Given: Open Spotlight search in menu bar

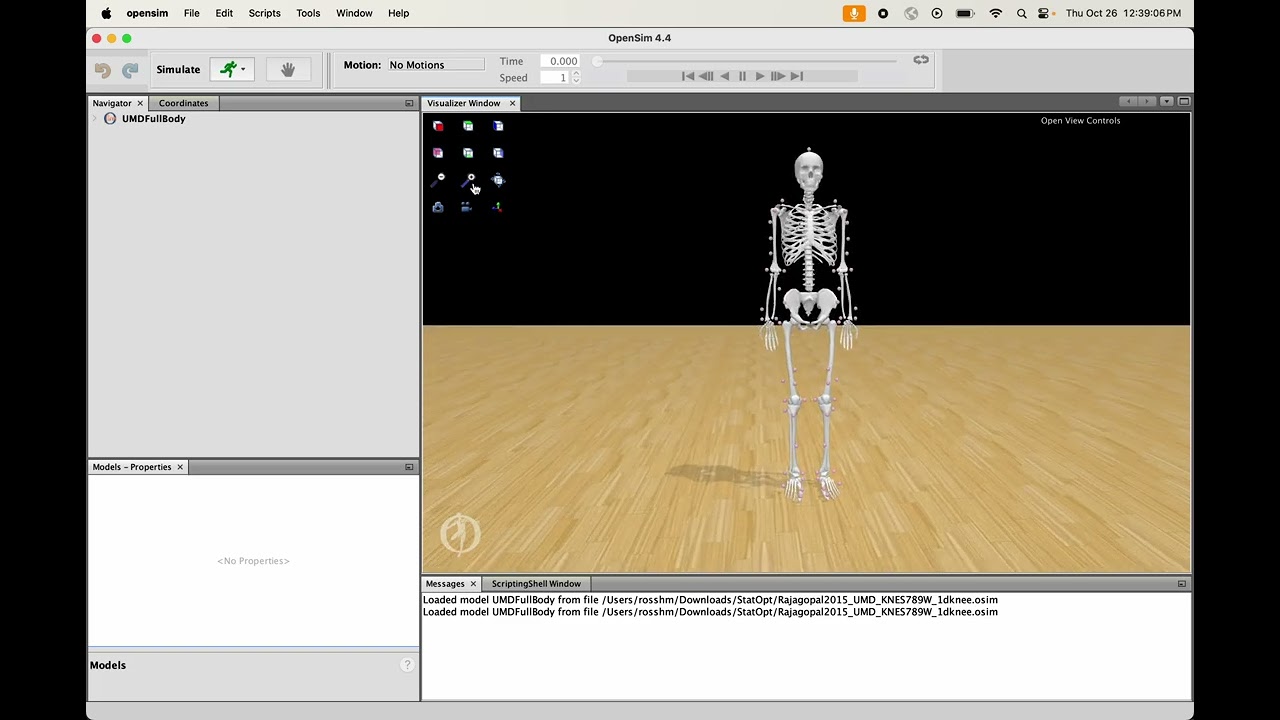Looking at the screenshot, I should pyautogui.click(x=1021, y=13).
